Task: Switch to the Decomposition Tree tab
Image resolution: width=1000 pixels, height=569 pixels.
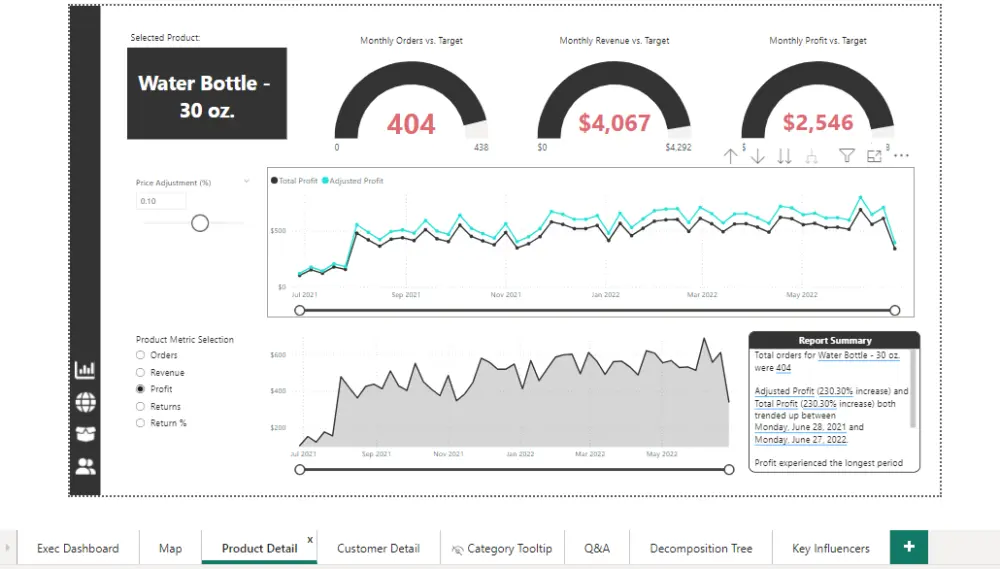Action: (x=701, y=548)
